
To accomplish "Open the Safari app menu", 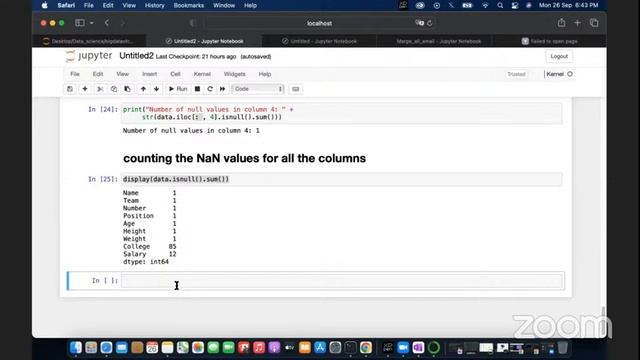I will coord(66,5).
